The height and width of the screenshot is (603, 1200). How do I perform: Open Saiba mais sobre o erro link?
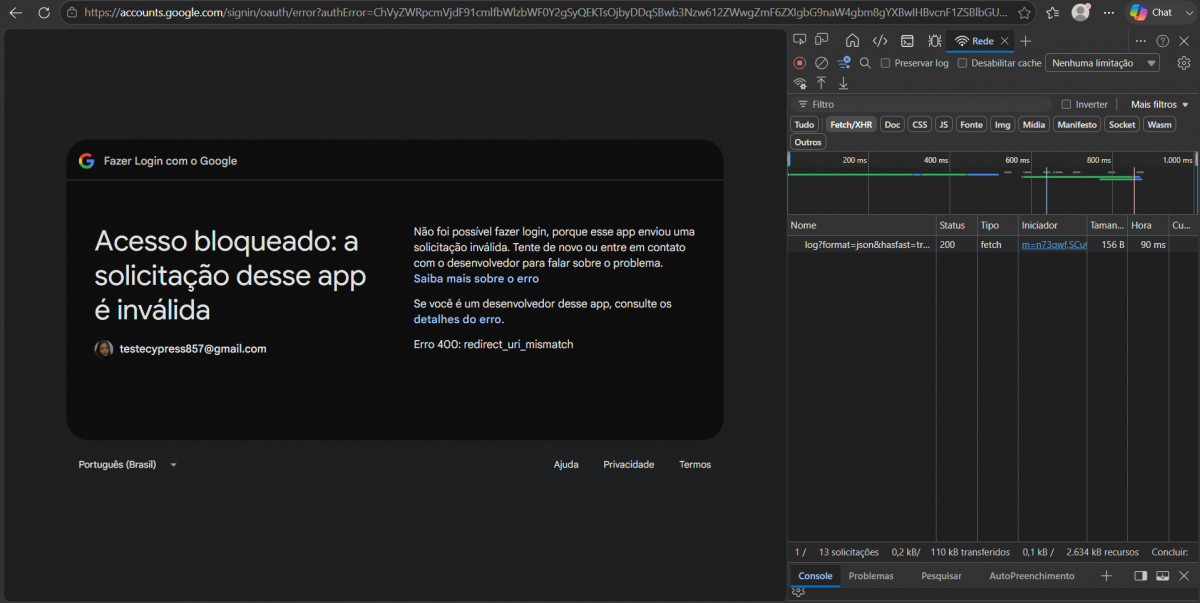pos(476,279)
